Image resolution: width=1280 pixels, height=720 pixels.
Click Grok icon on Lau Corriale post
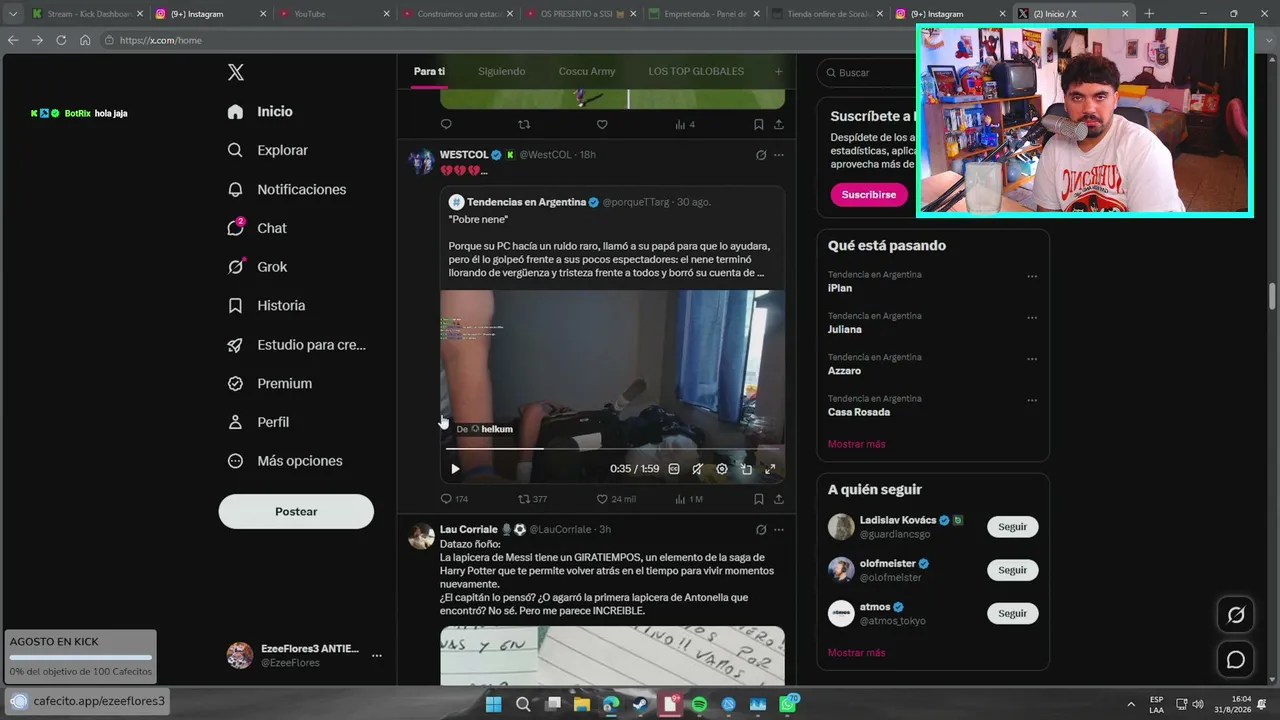pos(761,530)
